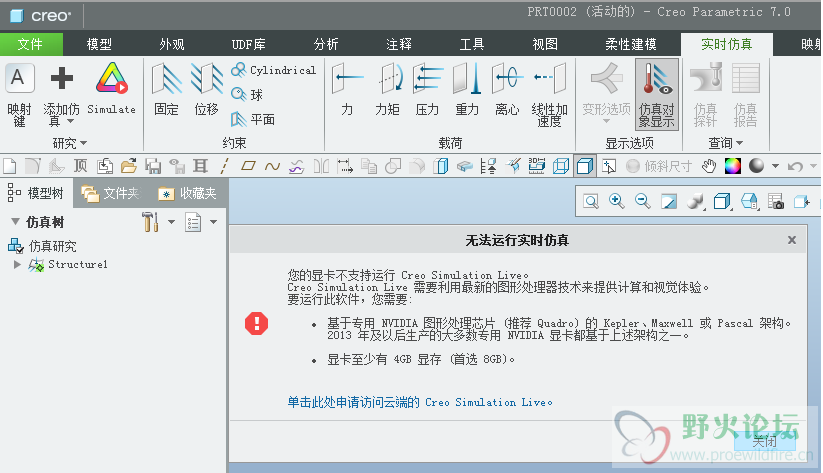Switch to the 柔性建模 tab
This screenshot has width=823, height=473.
click(630, 44)
